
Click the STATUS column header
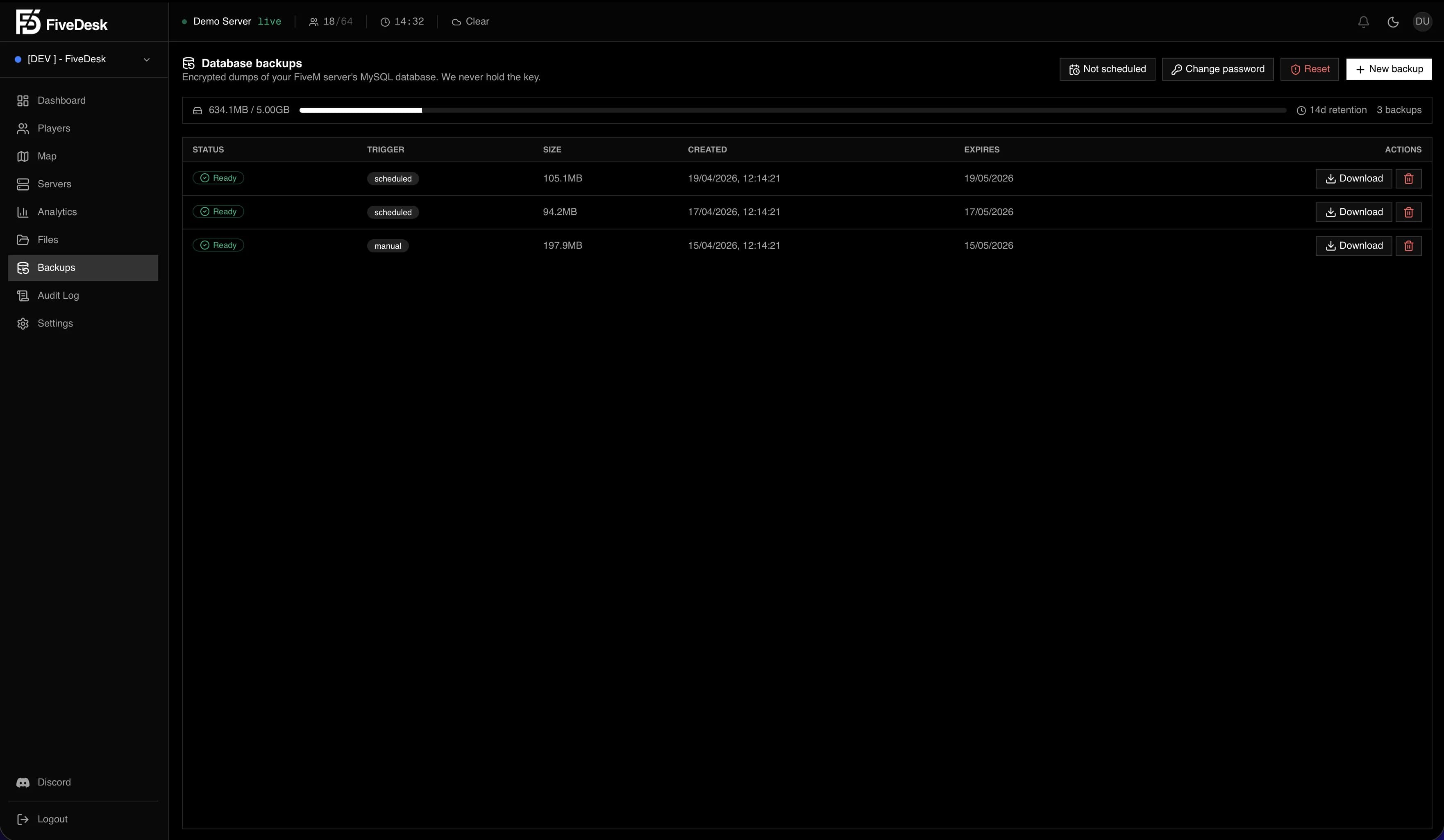pos(208,150)
